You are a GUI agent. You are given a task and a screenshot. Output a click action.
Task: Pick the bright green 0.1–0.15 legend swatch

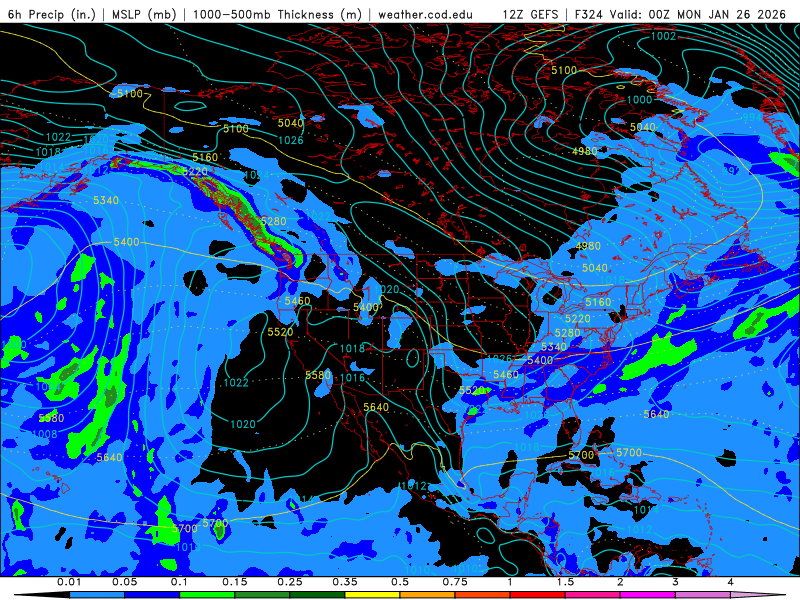click(207, 595)
